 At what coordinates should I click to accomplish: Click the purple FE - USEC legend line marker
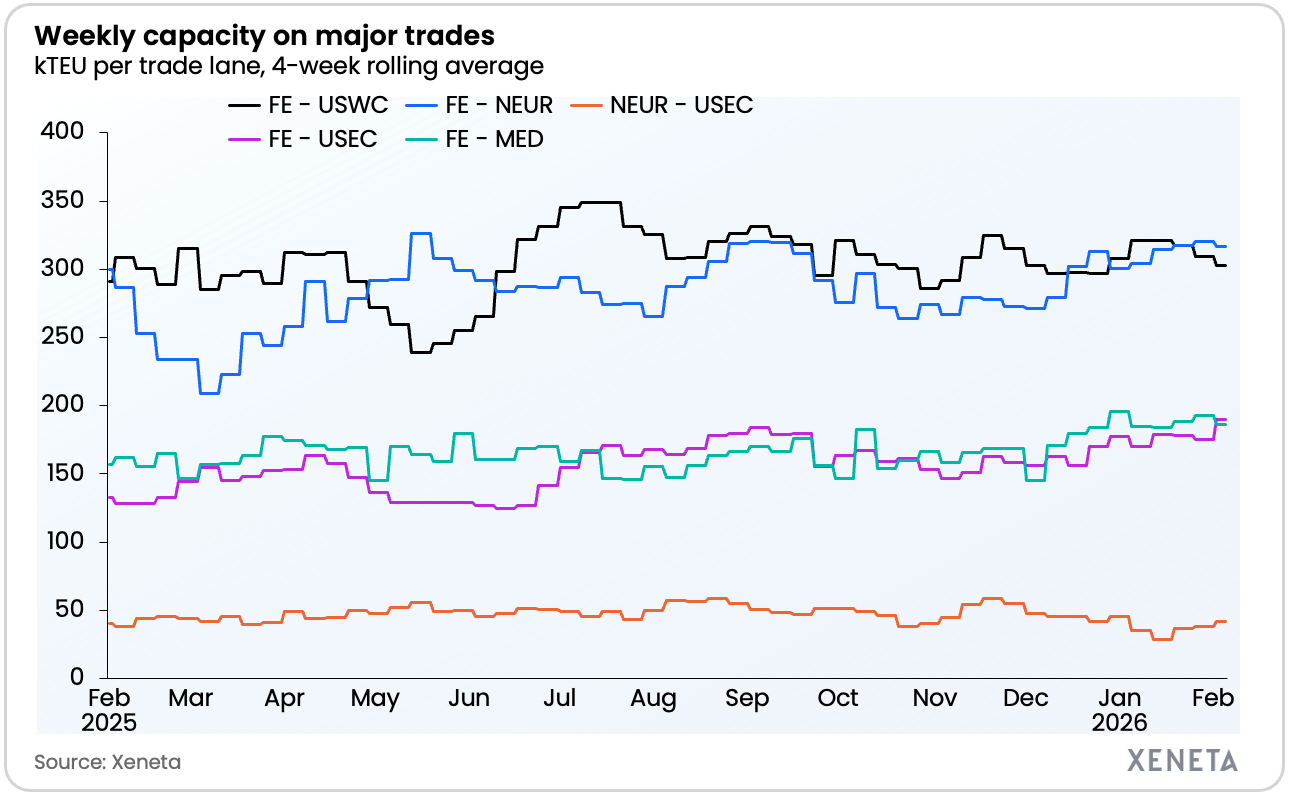click(244, 139)
